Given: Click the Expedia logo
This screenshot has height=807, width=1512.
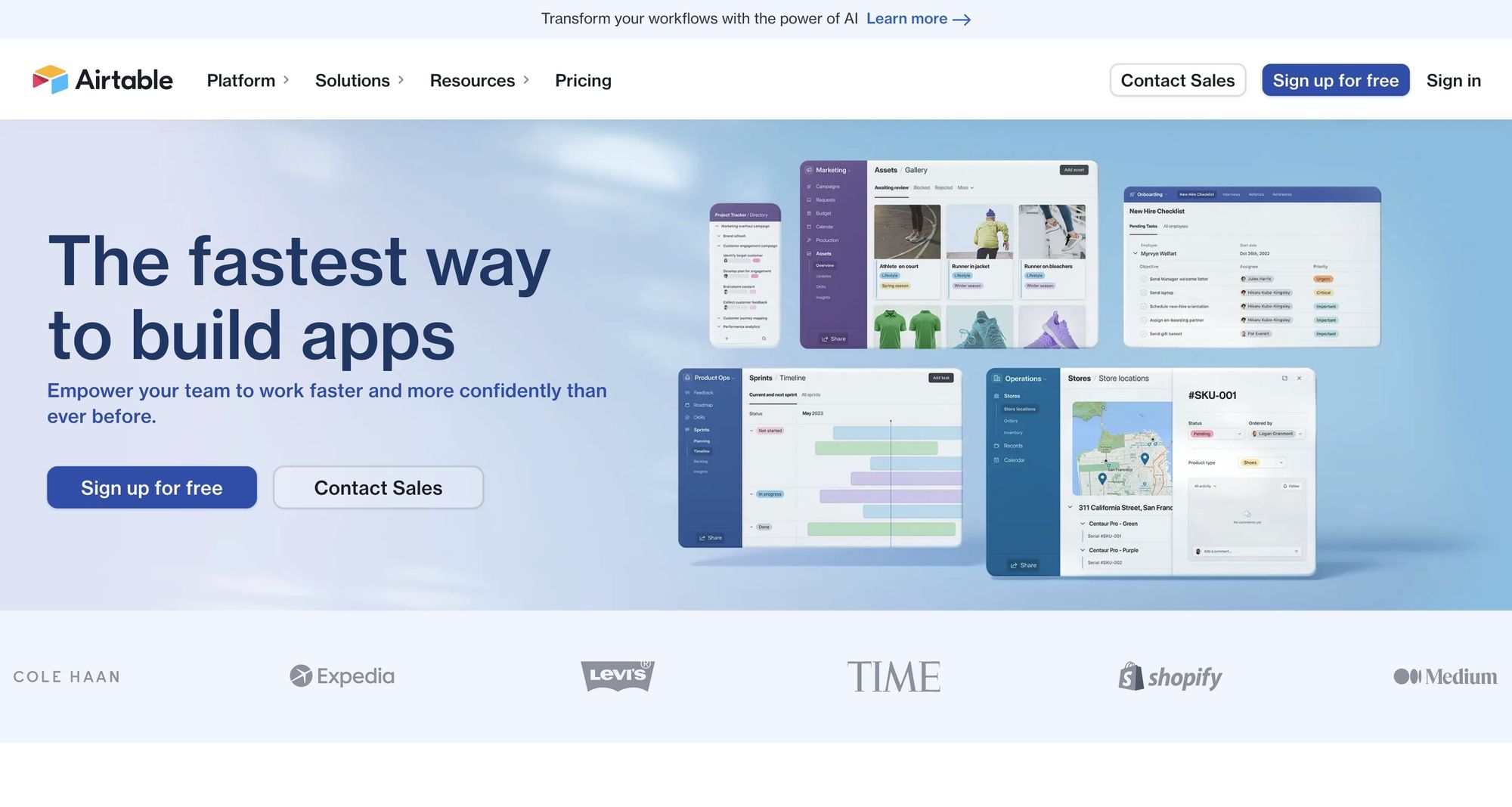Looking at the screenshot, I should (342, 676).
